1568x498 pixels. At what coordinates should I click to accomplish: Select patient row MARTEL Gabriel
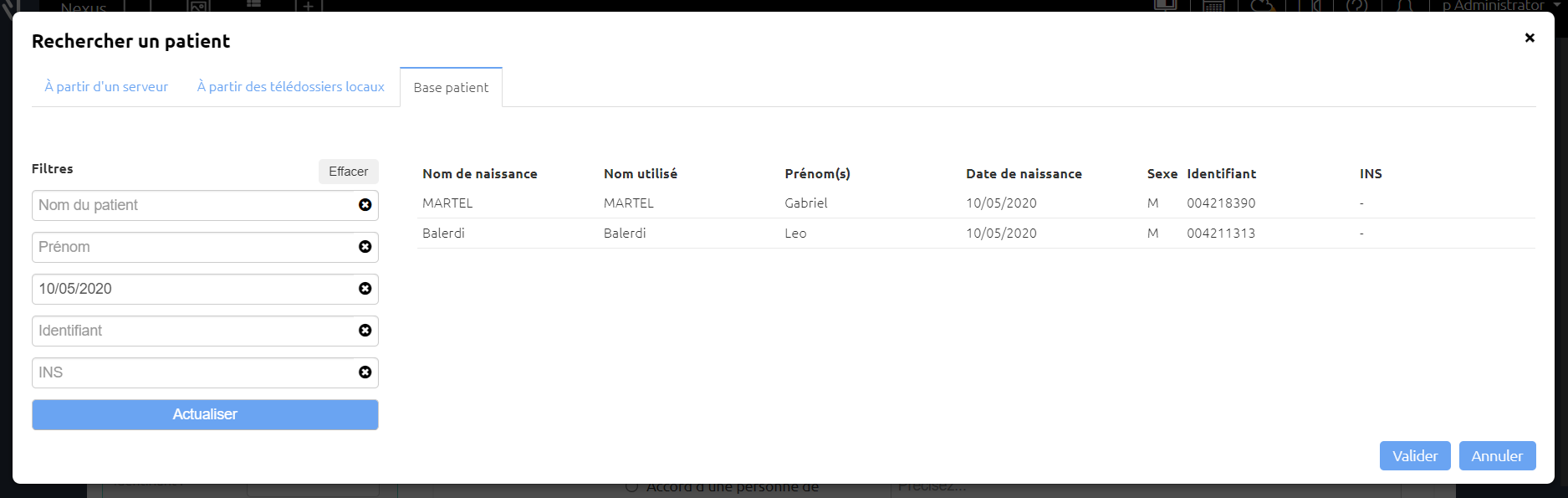click(975, 203)
